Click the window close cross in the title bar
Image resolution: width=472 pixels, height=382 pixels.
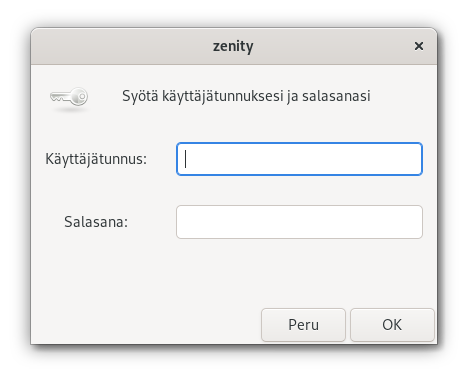419,46
